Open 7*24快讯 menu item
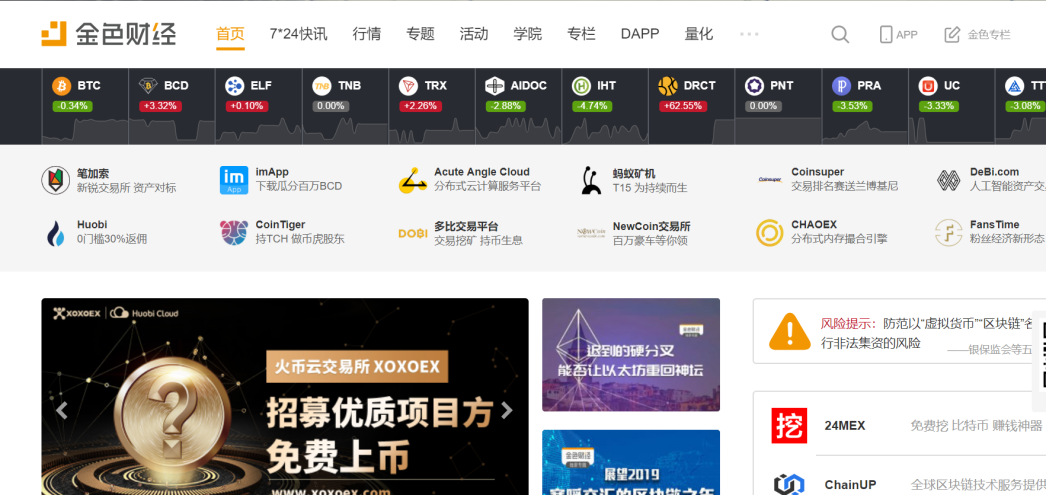Screen dimensions: 1046x495 click(298, 34)
